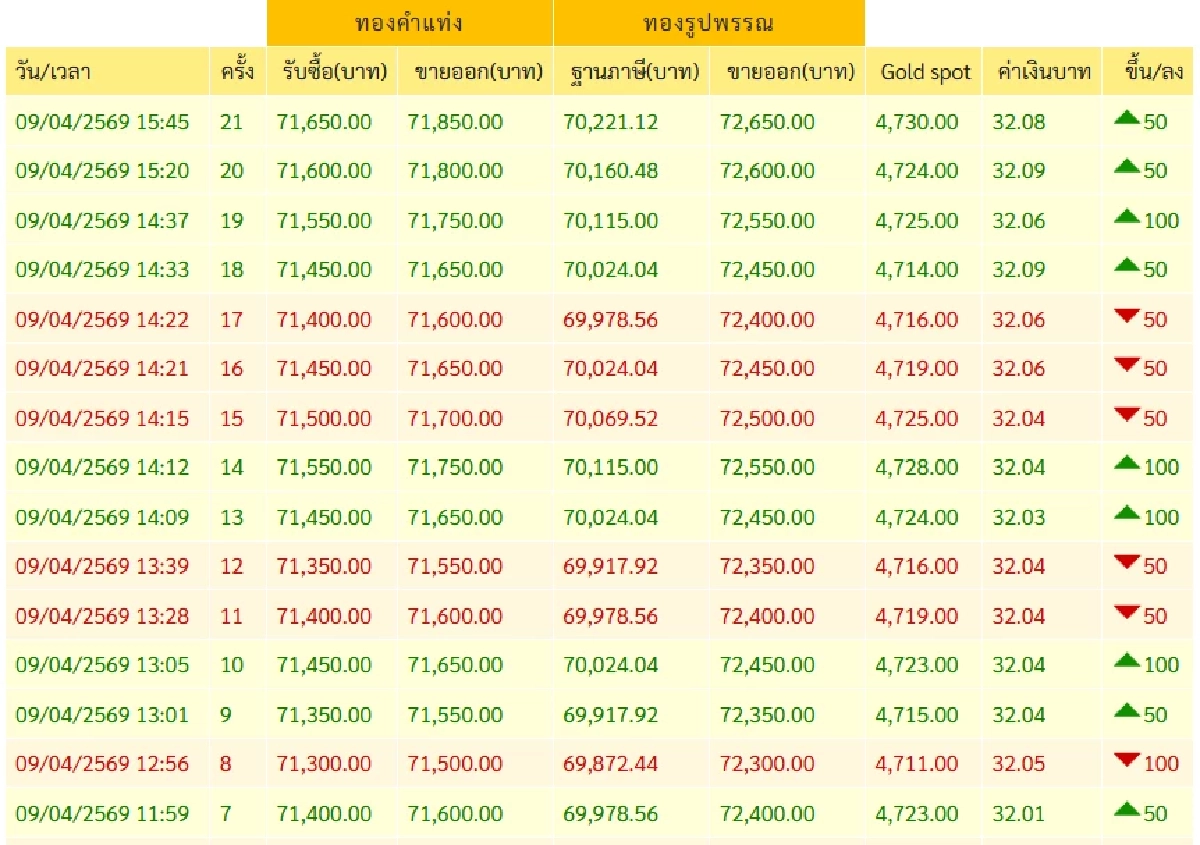Click the green up arrow for update 19
The image size is (1200, 845).
coord(1127,217)
